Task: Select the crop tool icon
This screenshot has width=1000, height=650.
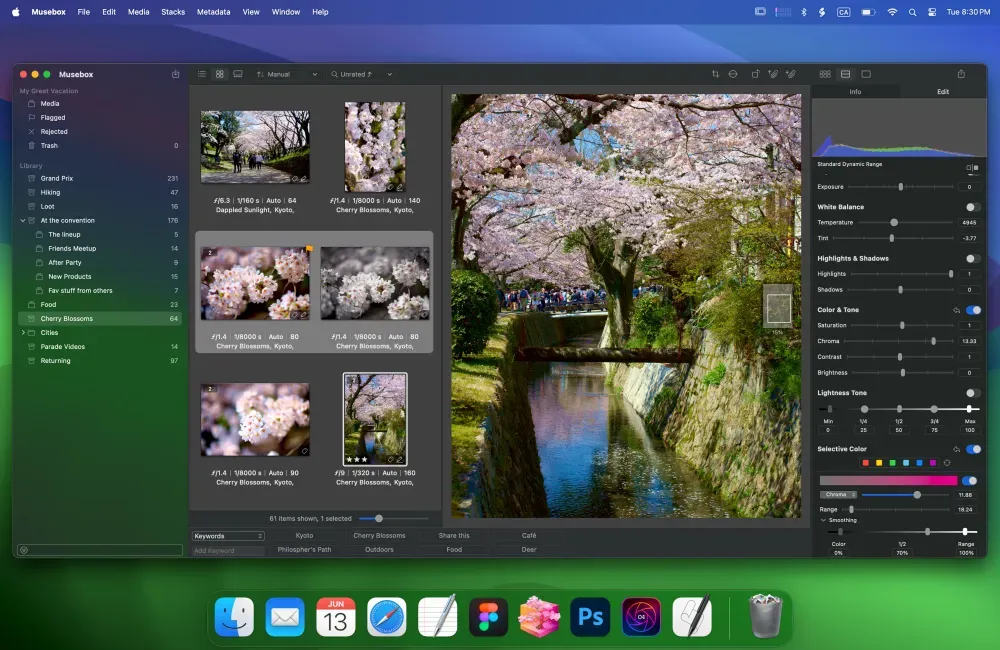Action: [715, 73]
